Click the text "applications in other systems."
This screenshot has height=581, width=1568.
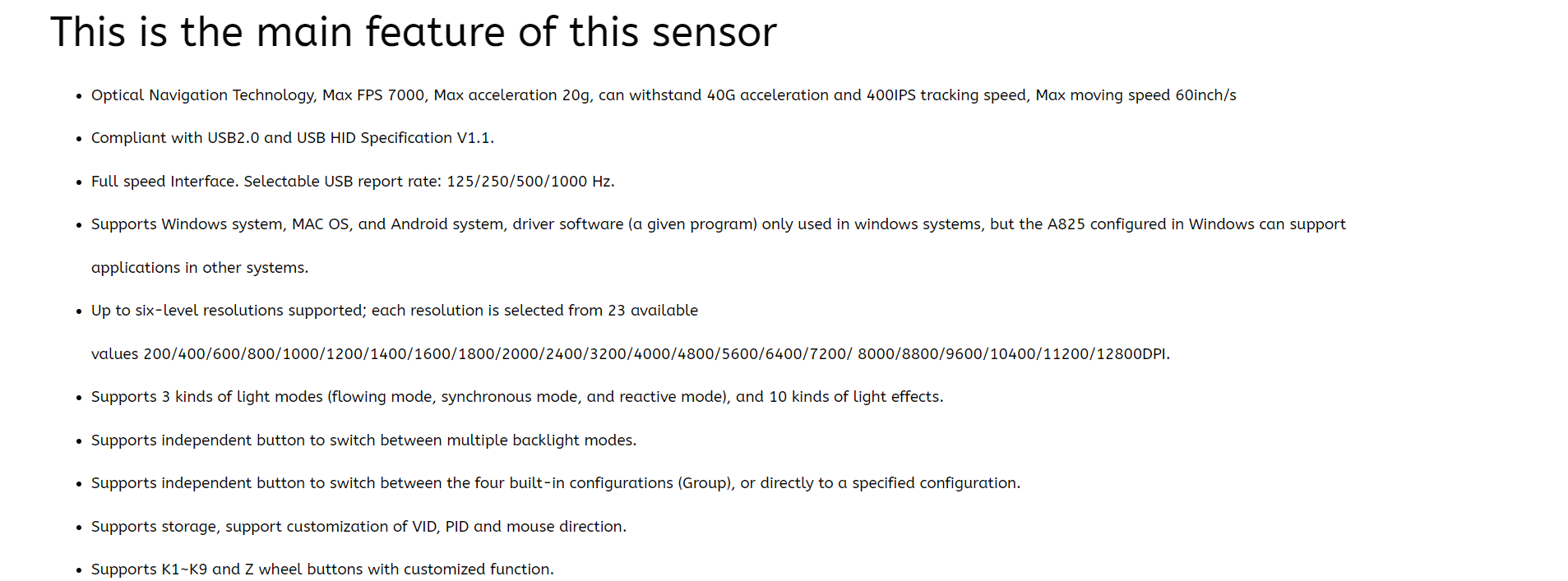pyautogui.click(x=200, y=268)
